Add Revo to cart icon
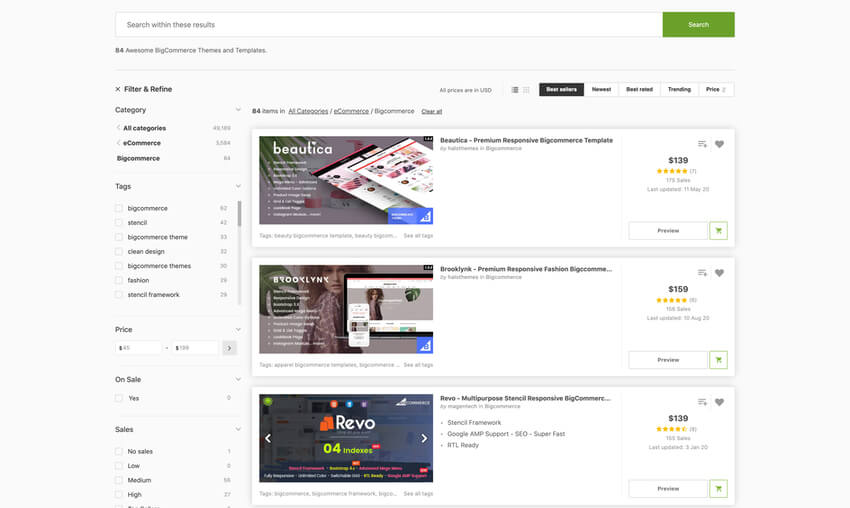 pos(718,489)
